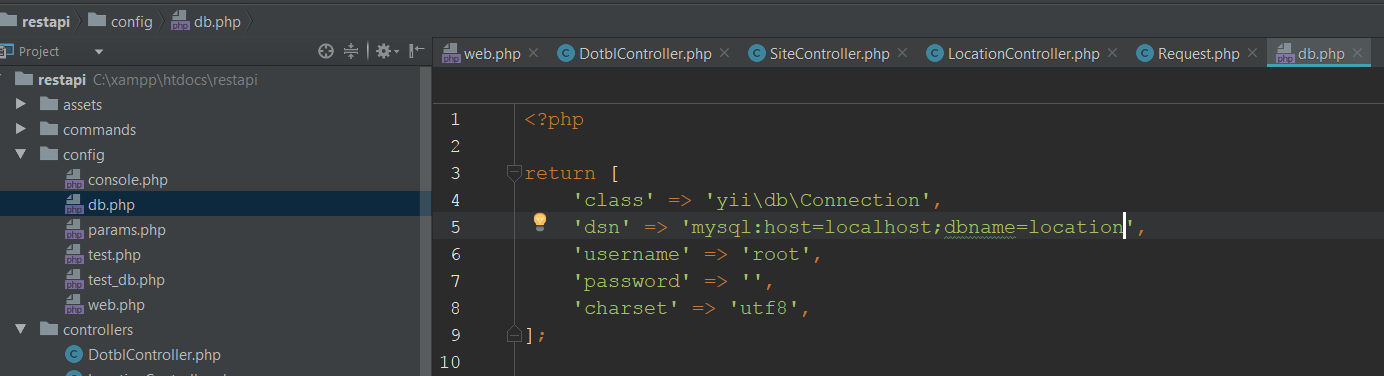Close the DotblController.php tab
Viewport: 1384px width, 376px height.
(724, 53)
